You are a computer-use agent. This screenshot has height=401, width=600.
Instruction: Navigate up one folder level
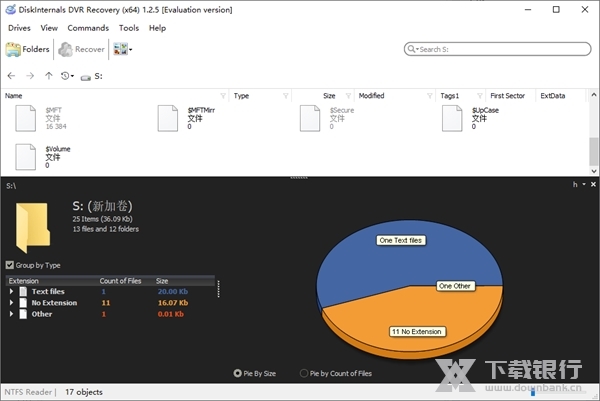(49, 76)
